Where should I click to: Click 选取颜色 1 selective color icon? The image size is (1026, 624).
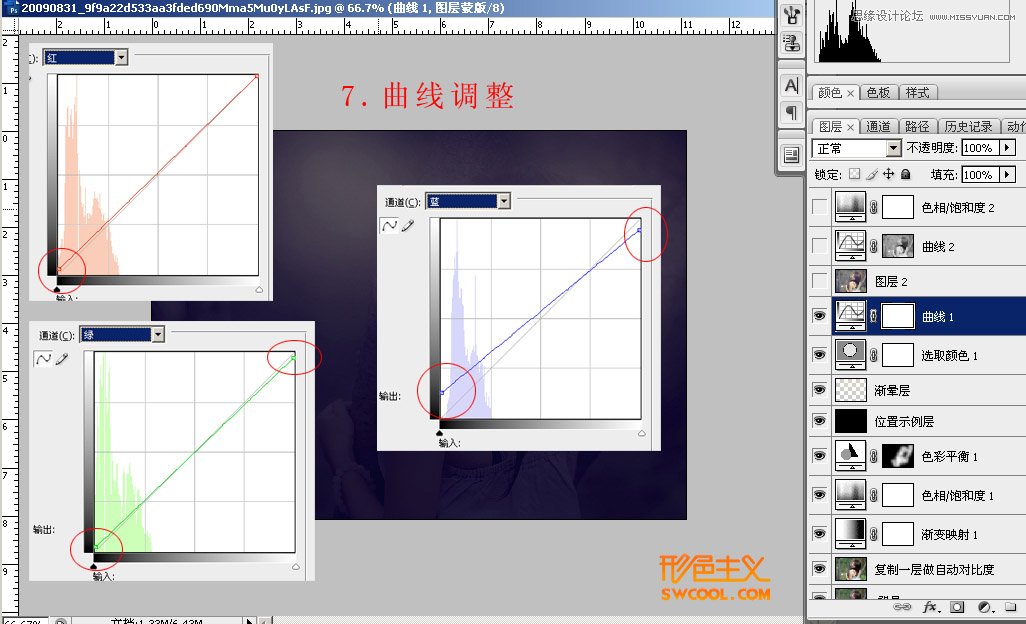pyautogui.click(x=851, y=355)
